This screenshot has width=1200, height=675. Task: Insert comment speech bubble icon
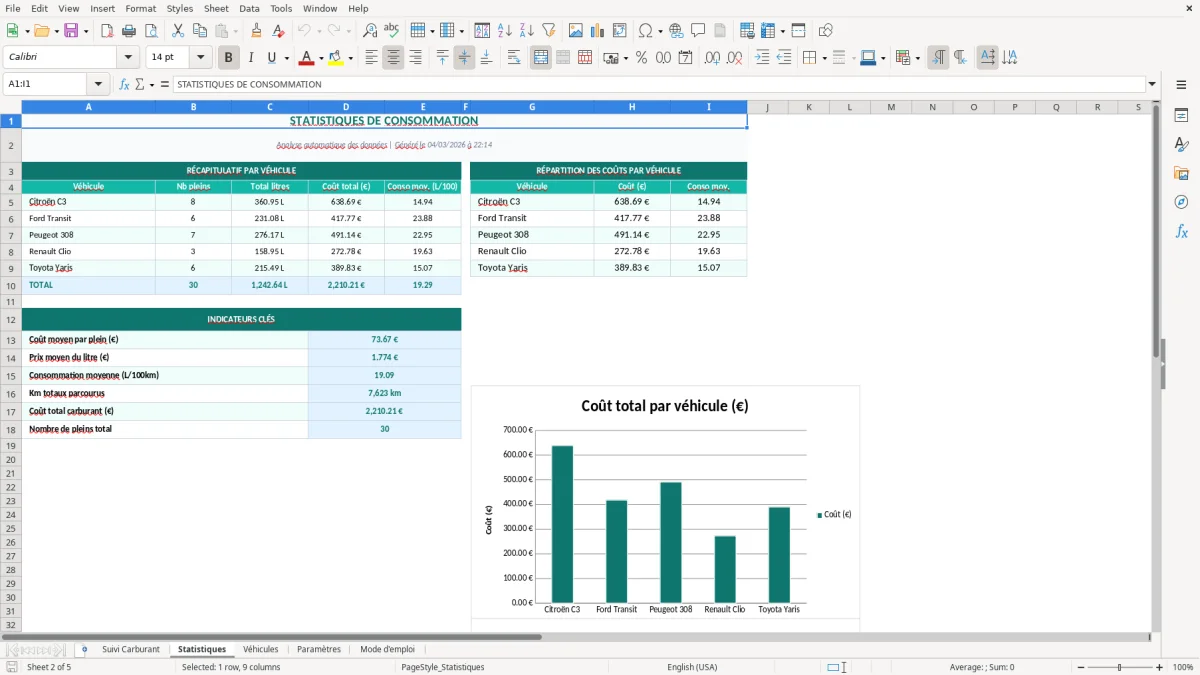pos(698,31)
